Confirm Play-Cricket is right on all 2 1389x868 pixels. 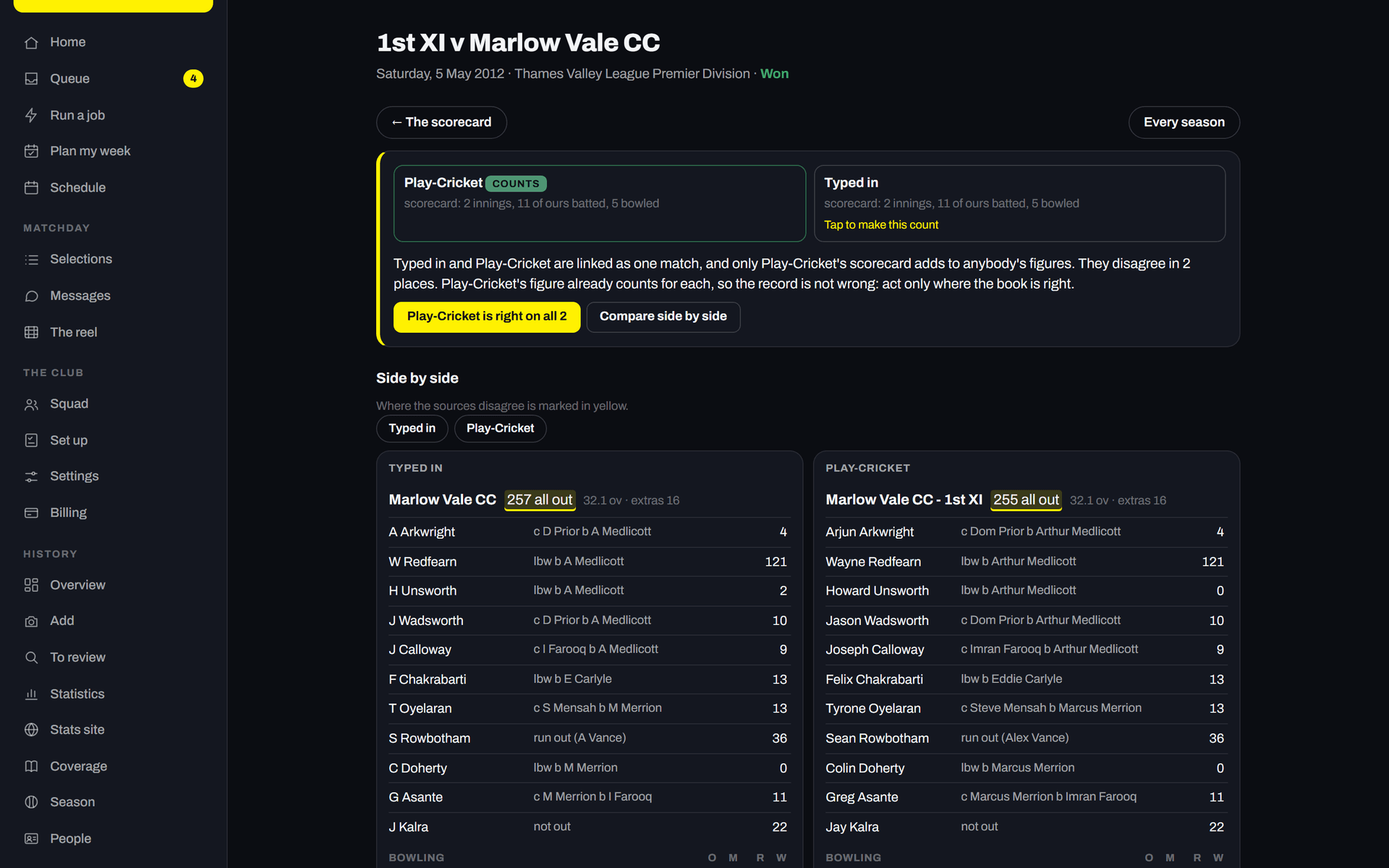[487, 317]
